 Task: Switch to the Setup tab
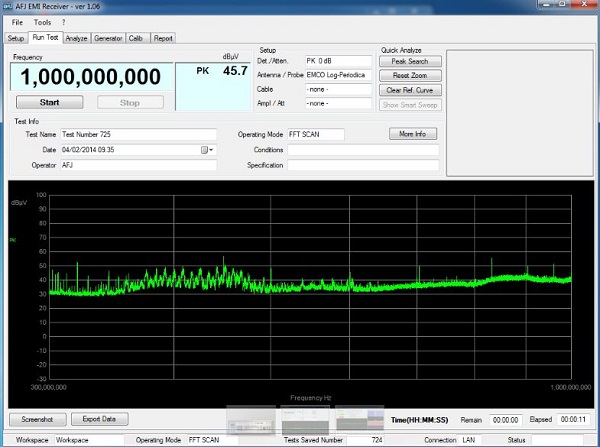pos(16,38)
